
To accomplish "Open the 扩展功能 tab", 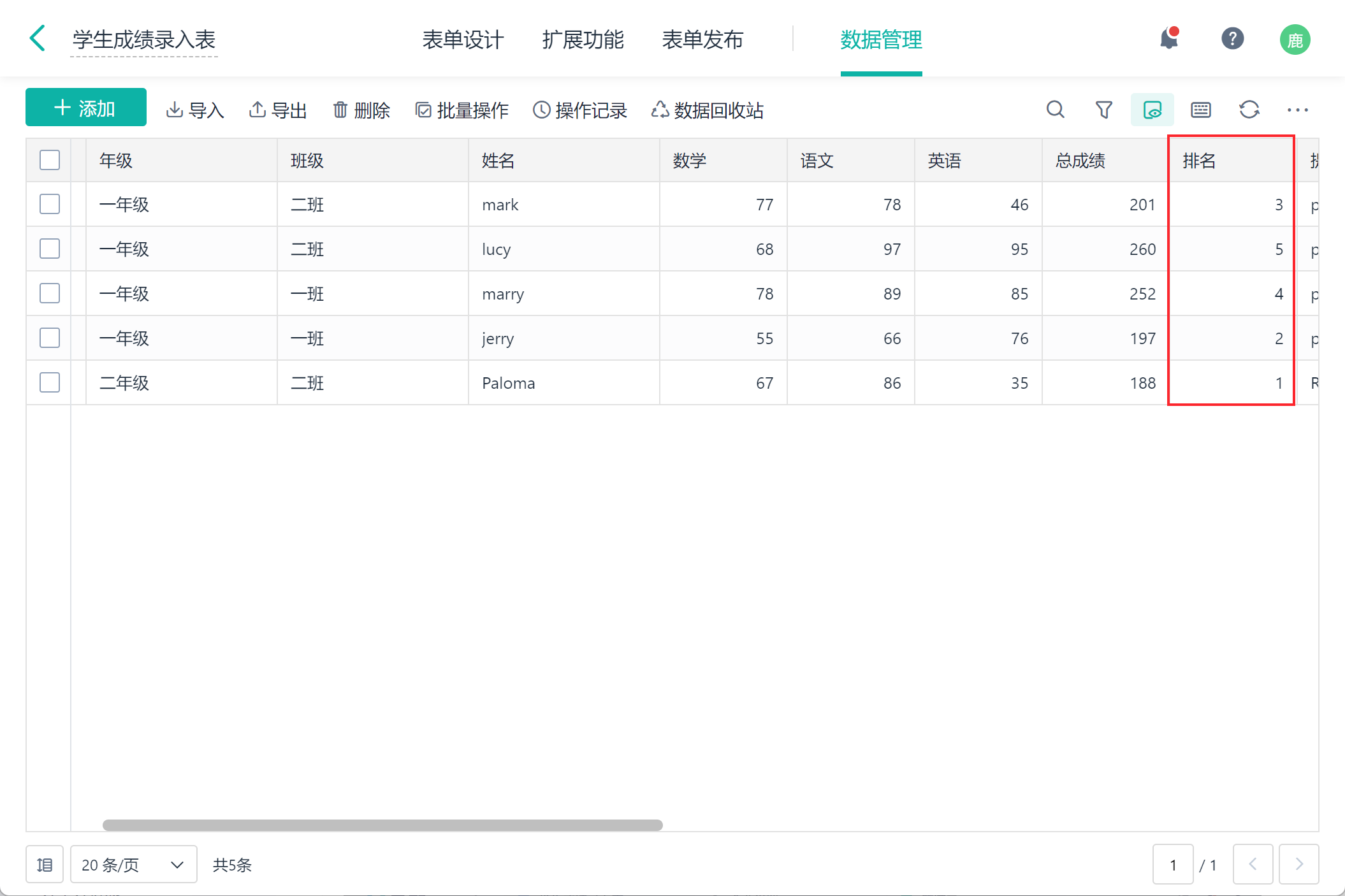I will coord(583,40).
